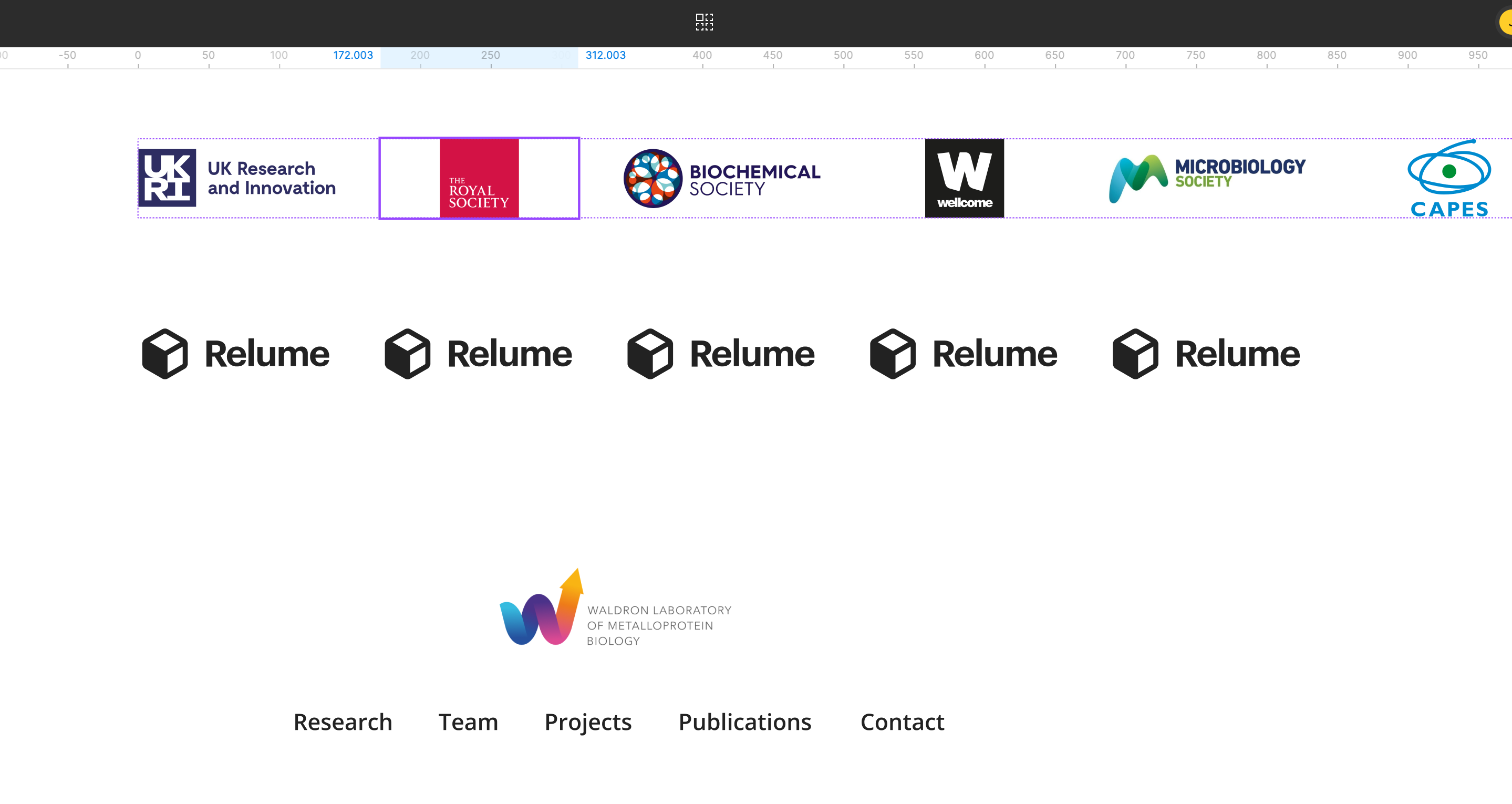Screen dimensions: 1512x804
Task: Select the Biochemical Society logo
Action: pos(722,179)
